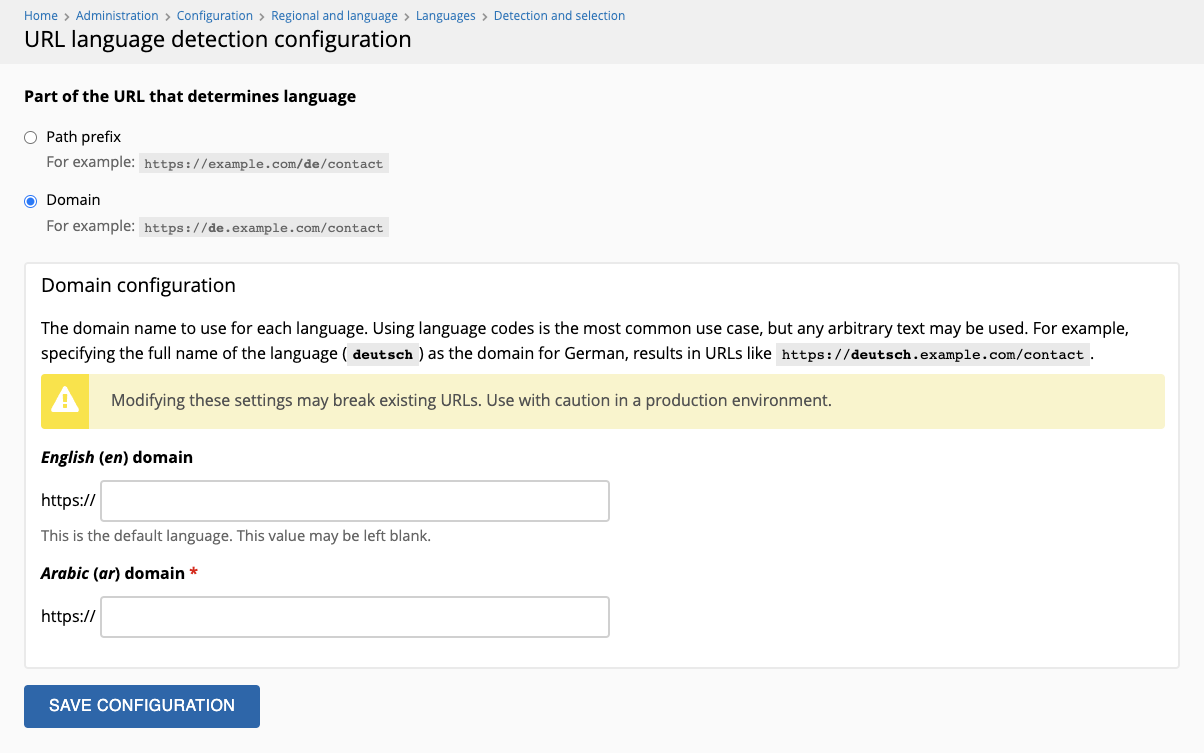Visit the Detection and selection page
1204x753 pixels.
(x=559, y=15)
